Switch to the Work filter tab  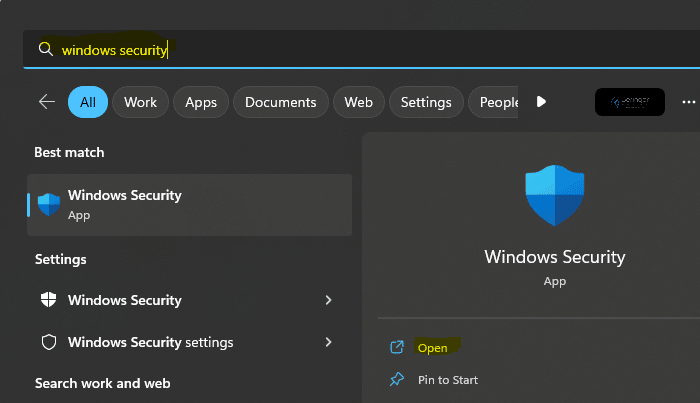141,102
